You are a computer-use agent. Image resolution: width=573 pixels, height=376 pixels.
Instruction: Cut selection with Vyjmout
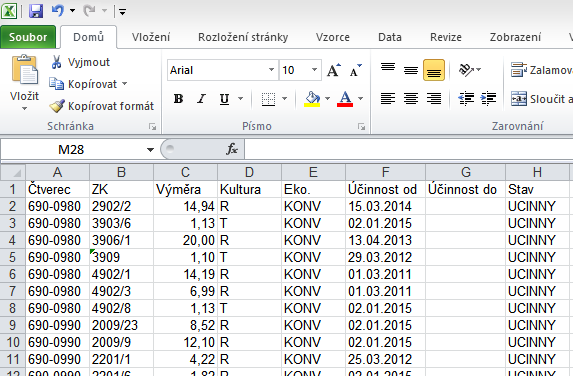(x=80, y=62)
